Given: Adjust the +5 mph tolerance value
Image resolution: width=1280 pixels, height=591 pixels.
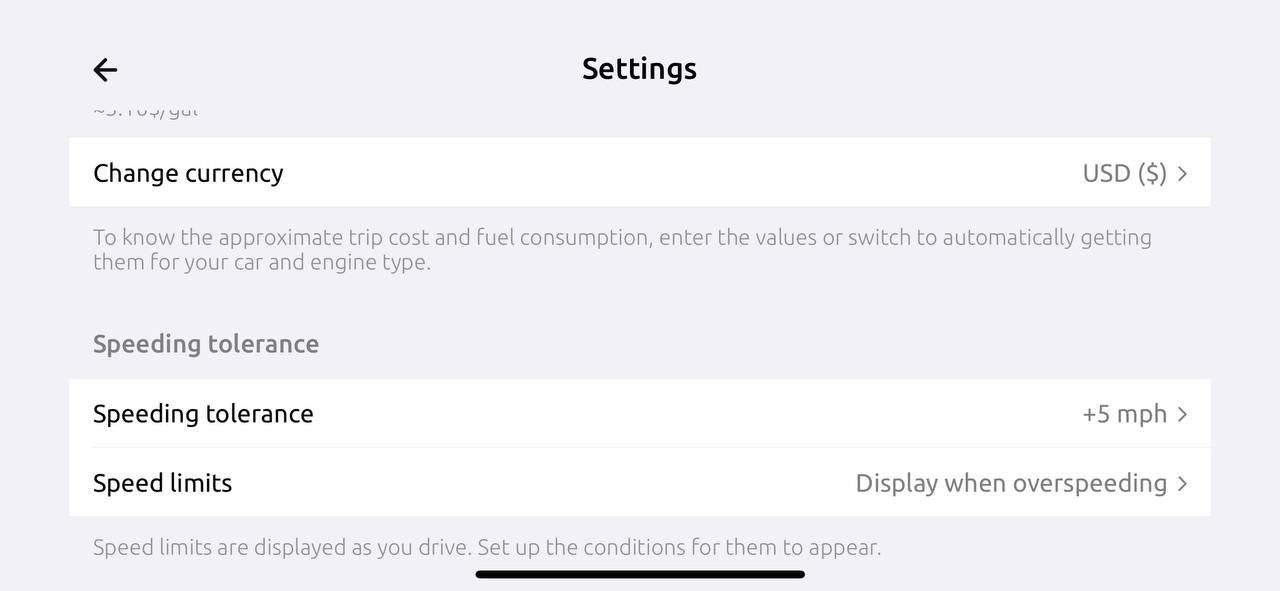Looking at the screenshot, I should tap(1124, 414).
